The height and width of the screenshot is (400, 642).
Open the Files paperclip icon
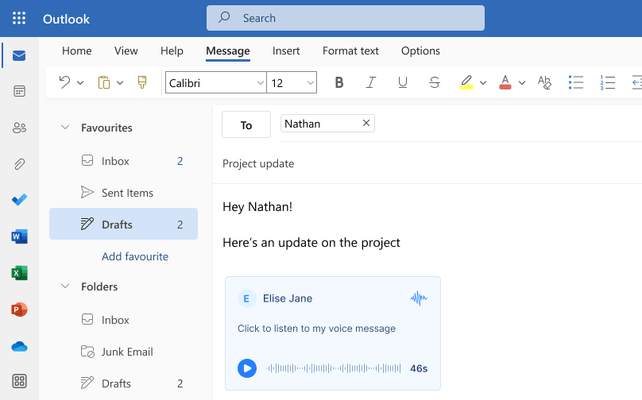click(19, 164)
